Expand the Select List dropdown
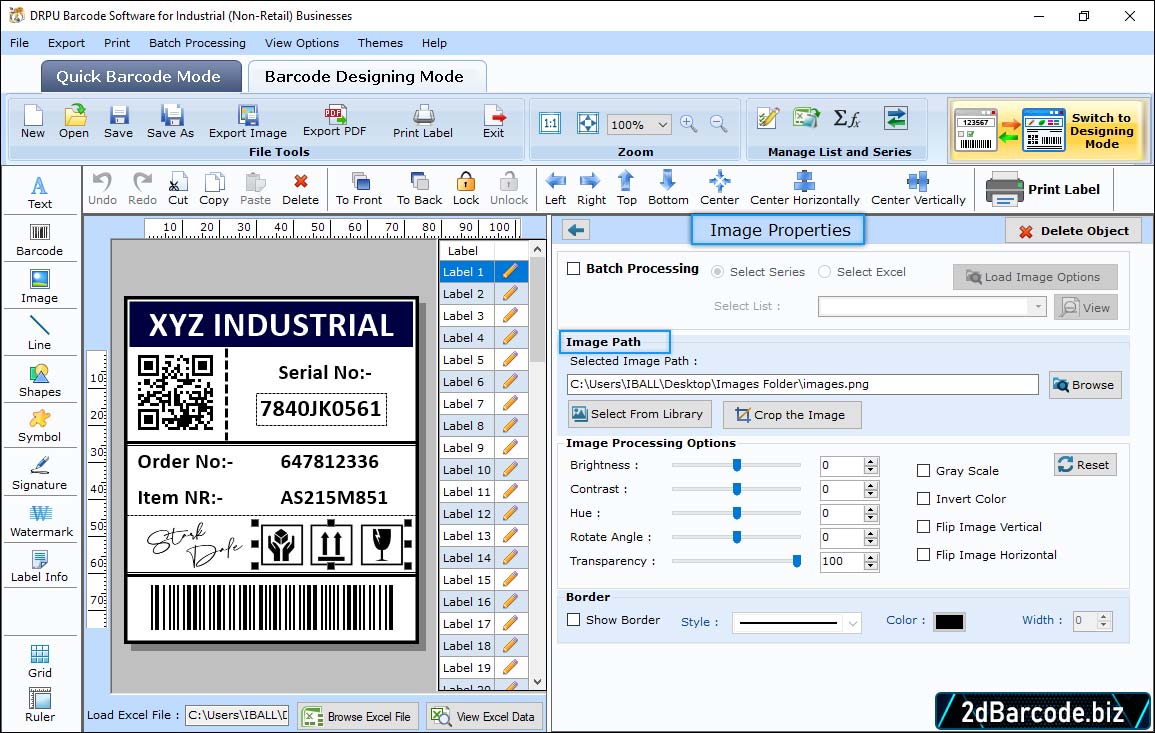The image size is (1155, 733). pyautogui.click(x=1037, y=306)
